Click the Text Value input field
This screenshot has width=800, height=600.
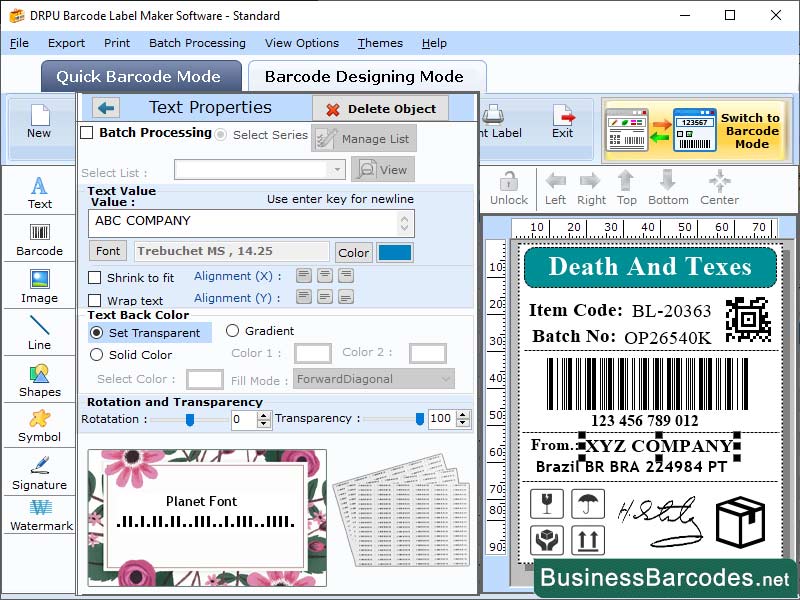(251, 223)
